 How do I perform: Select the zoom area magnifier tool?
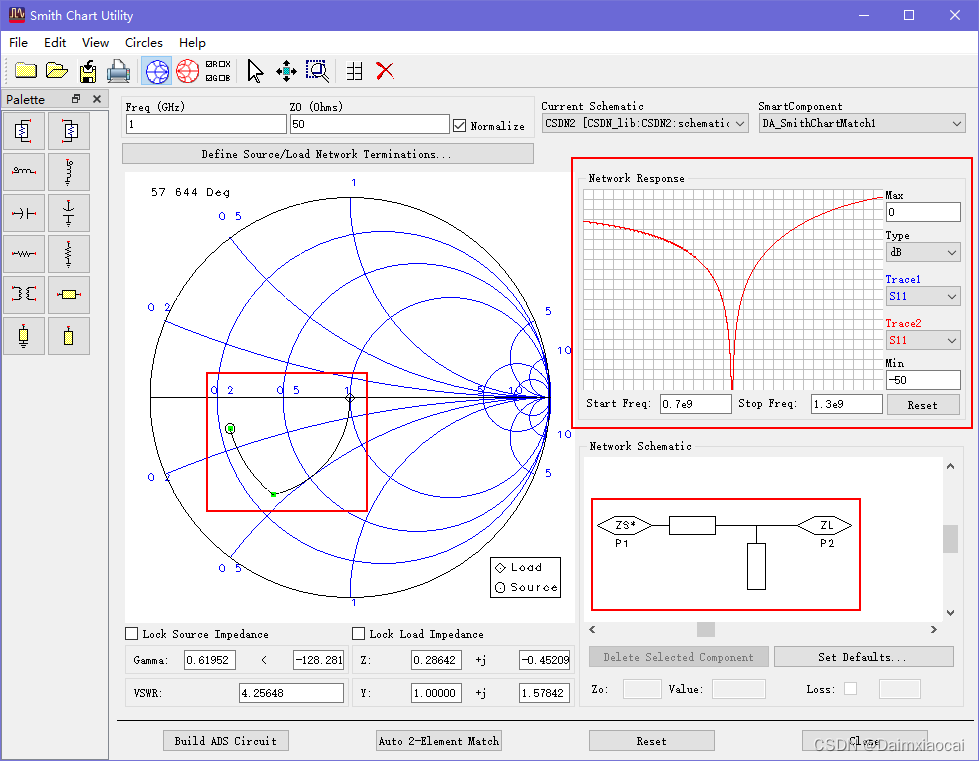(317, 71)
